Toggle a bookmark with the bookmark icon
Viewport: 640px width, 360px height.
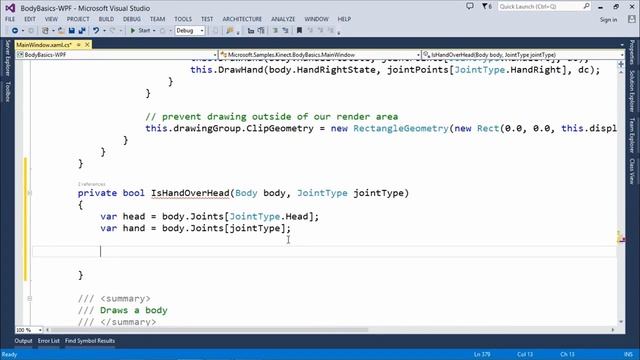click(x=299, y=31)
